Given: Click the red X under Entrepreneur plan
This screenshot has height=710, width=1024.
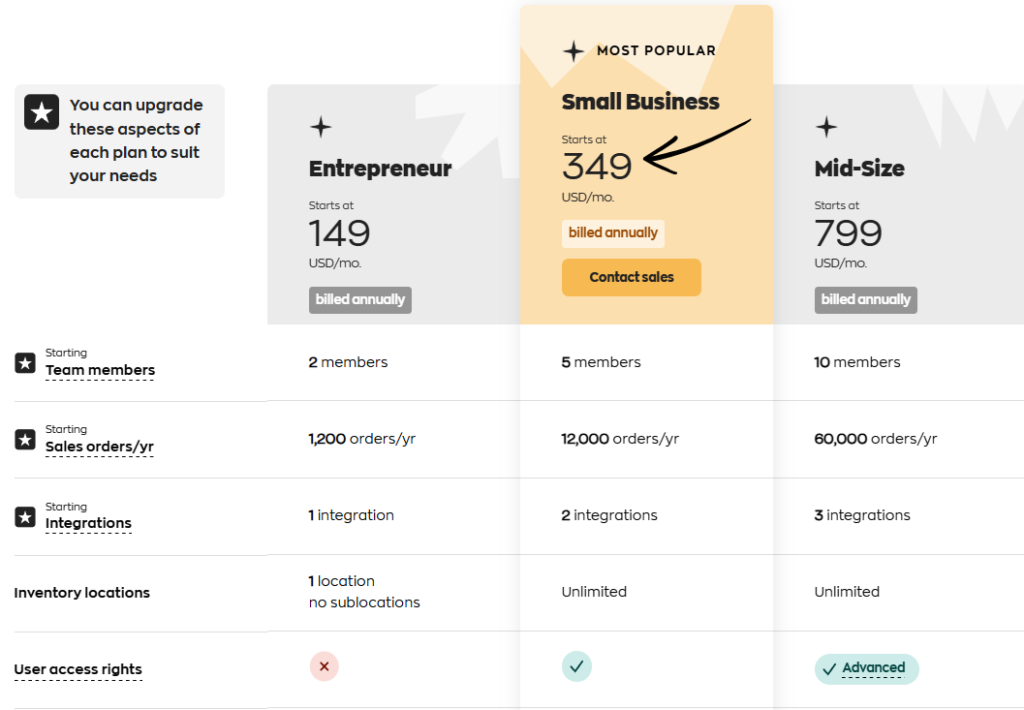Looking at the screenshot, I should click(x=324, y=667).
